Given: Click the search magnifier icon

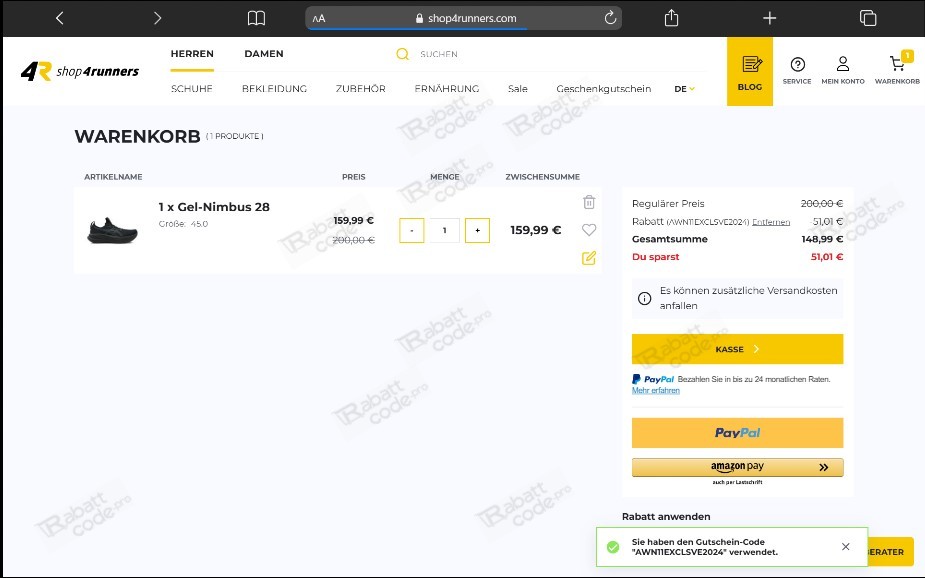Looking at the screenshot, I should pyautogui.click(x=402, y=54).
